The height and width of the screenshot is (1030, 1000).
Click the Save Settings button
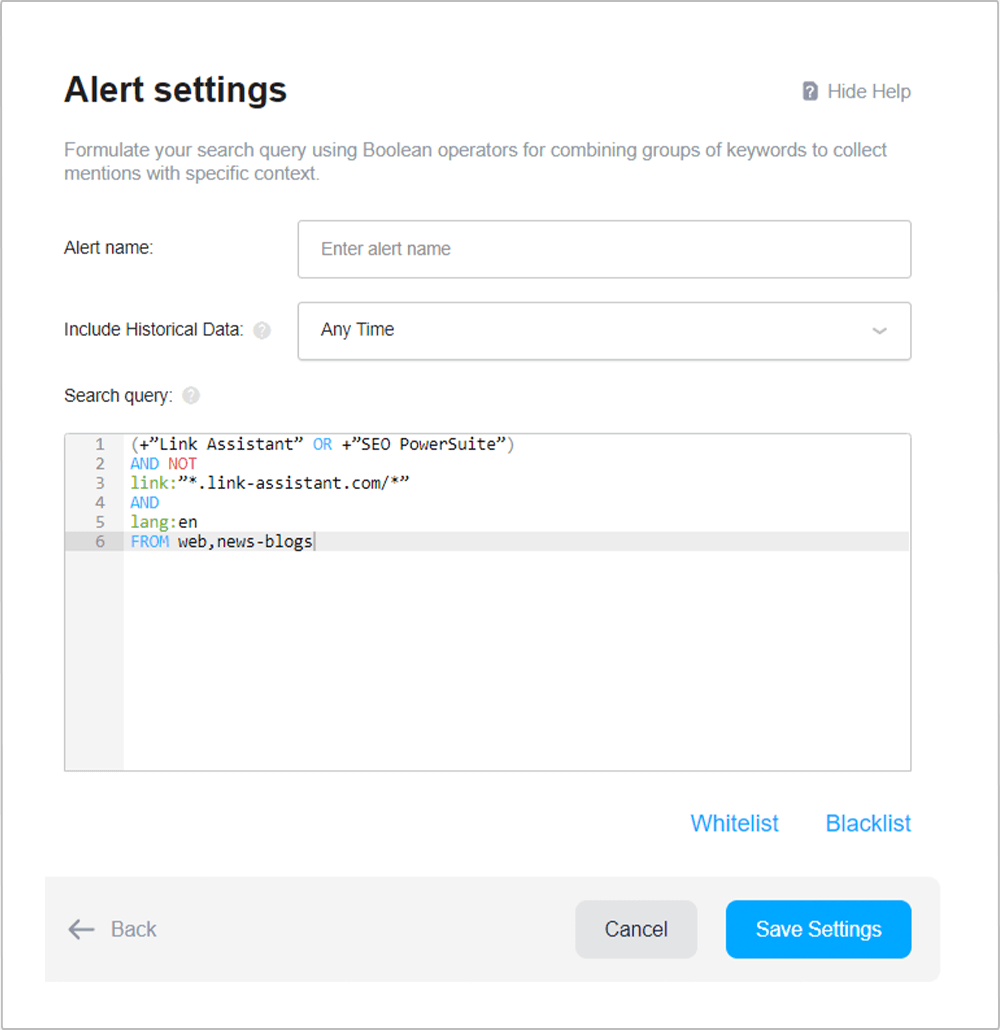(818, 929)
